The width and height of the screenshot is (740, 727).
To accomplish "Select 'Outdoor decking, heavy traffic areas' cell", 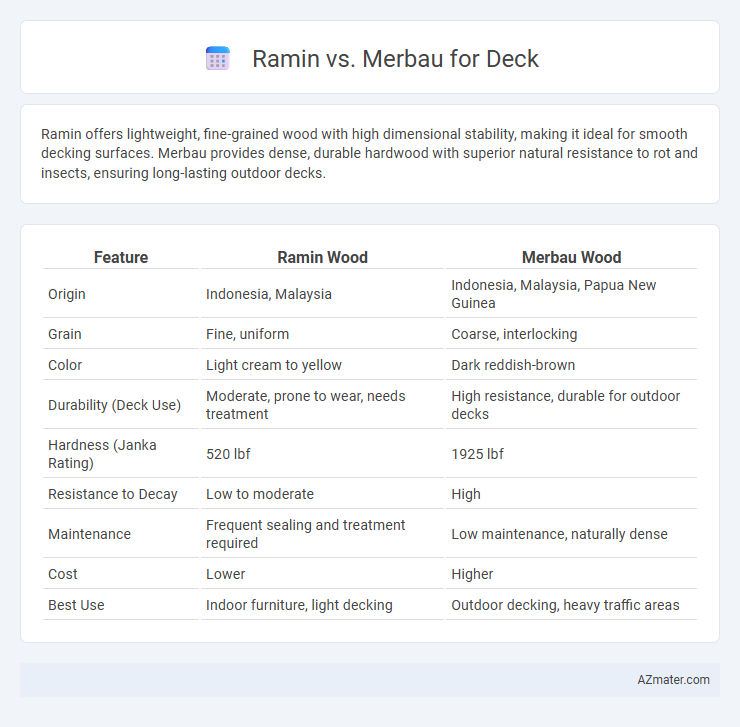I will tap(565, 605).
